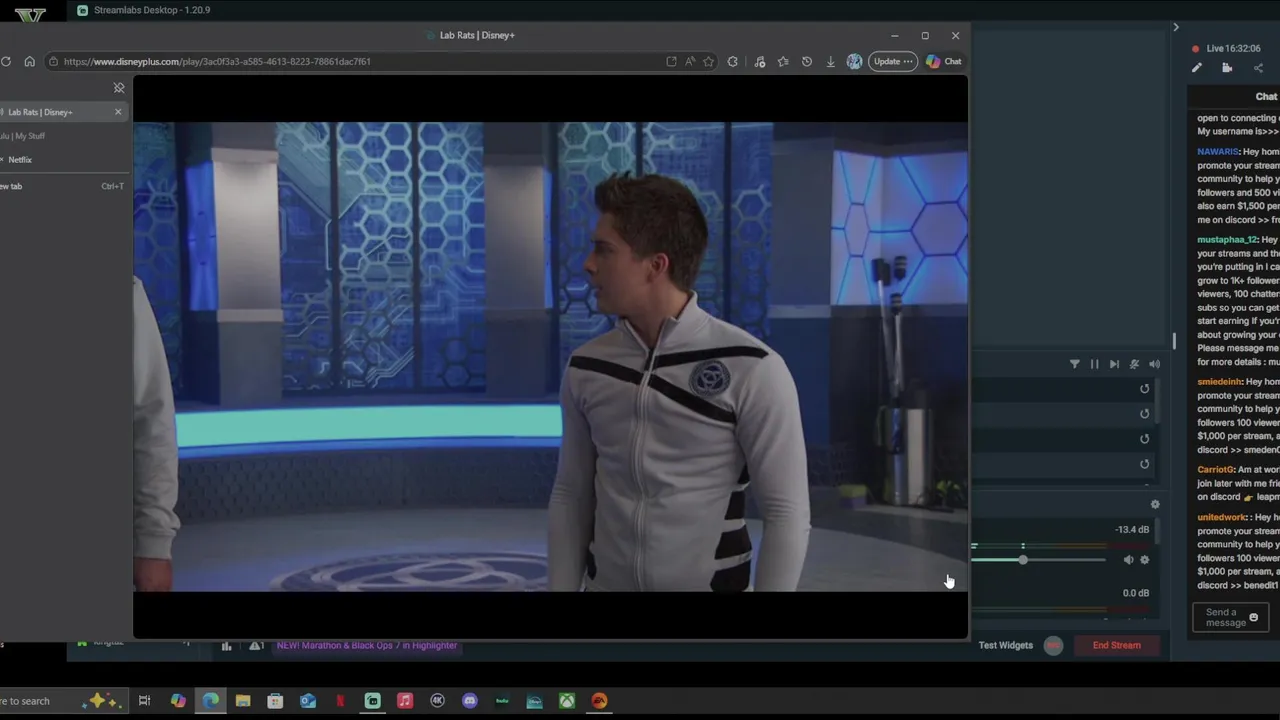Click the End Stream button
1280x720 pixels.
1116,645
